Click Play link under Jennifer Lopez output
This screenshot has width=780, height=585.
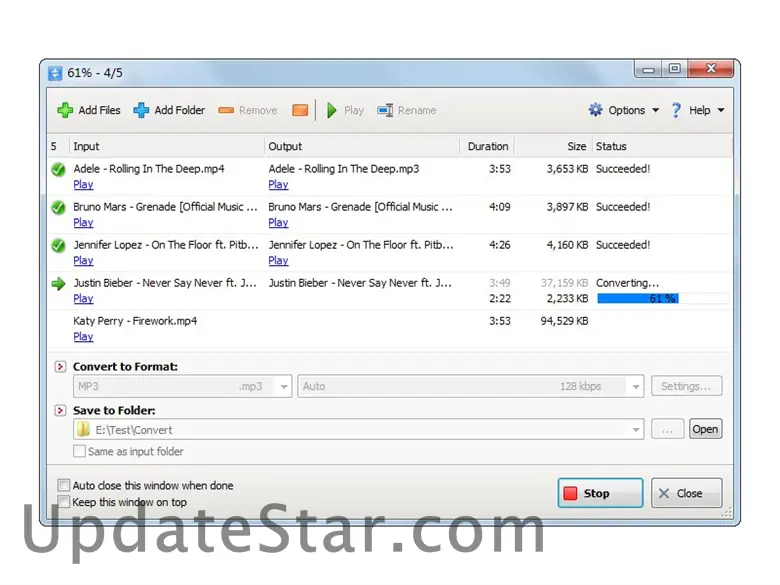[x=278, y=260]
